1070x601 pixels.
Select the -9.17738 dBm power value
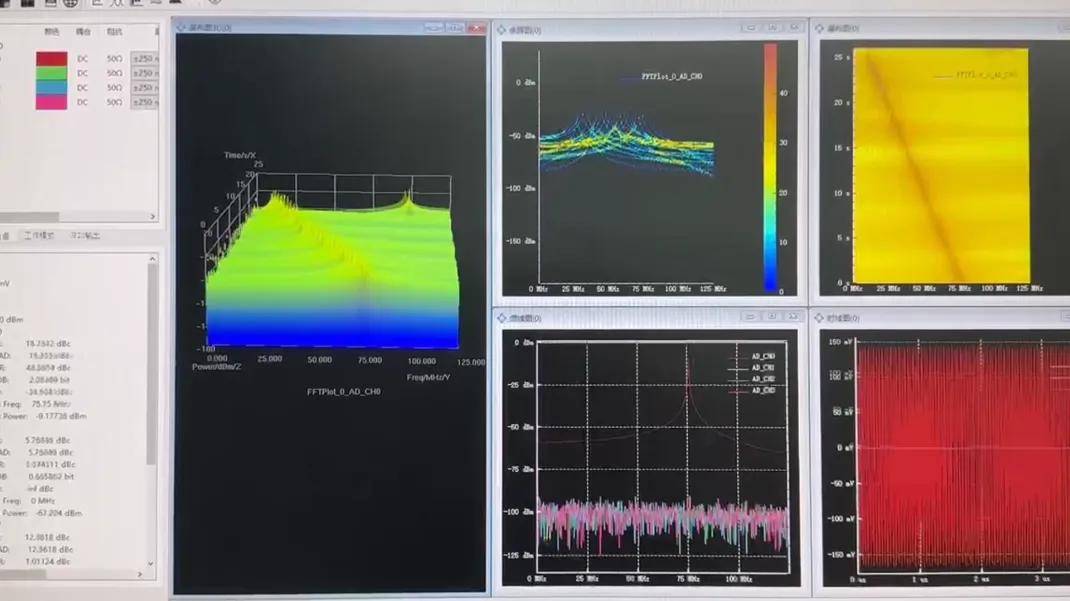61,416
